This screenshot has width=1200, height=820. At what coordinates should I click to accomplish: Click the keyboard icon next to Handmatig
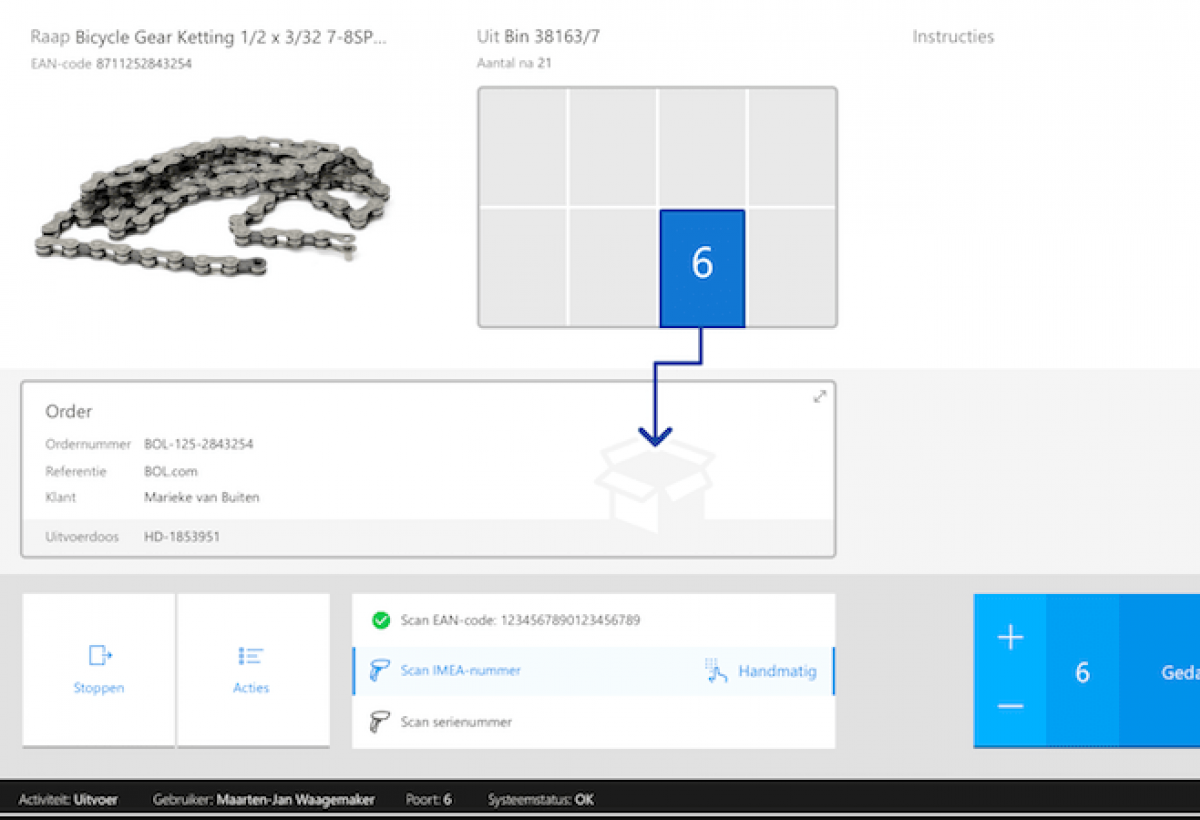click(714, 670)
